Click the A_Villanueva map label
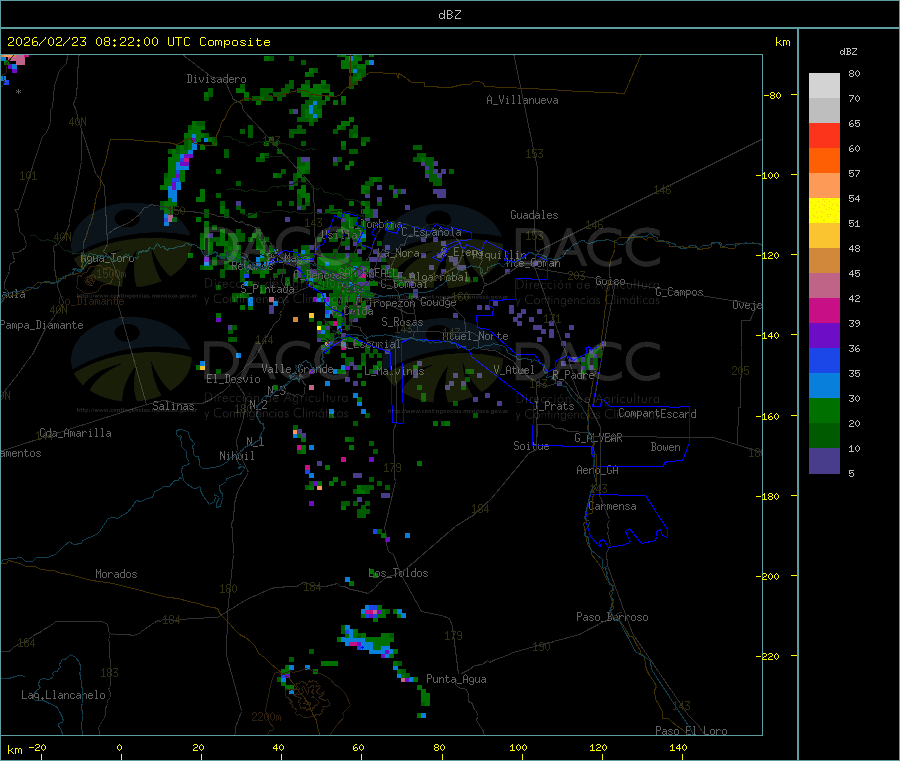This screenshot has height=761, width=900. (x=522, y=100)
